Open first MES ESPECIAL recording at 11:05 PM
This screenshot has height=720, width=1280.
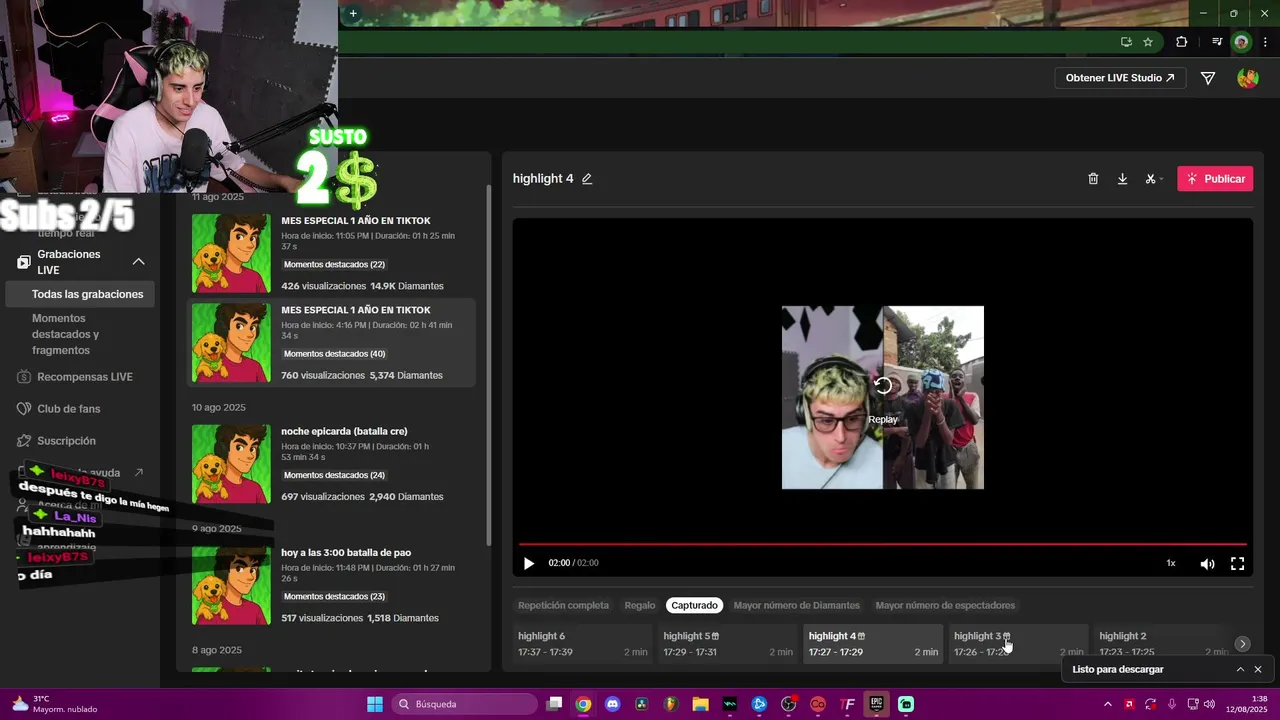332,253
